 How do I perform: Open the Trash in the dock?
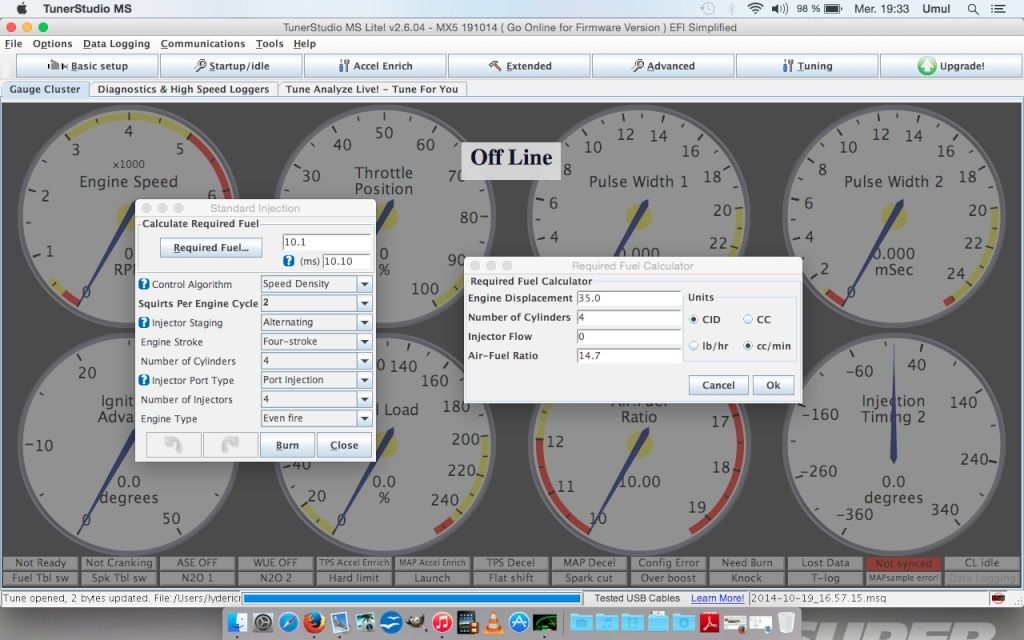click(786, 622)
